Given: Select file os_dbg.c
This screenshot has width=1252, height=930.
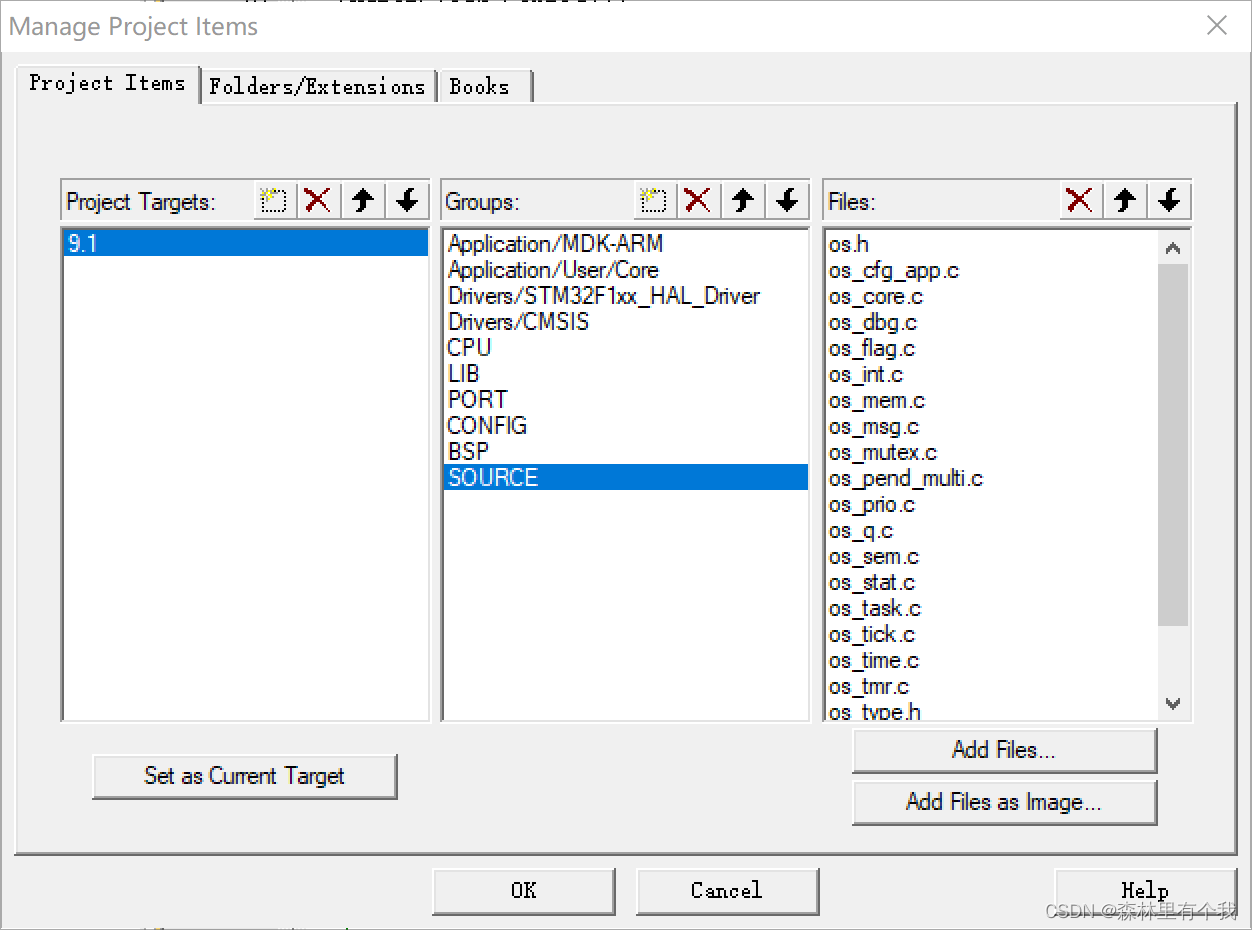Looking at the screenshot, I should [992, 323].
